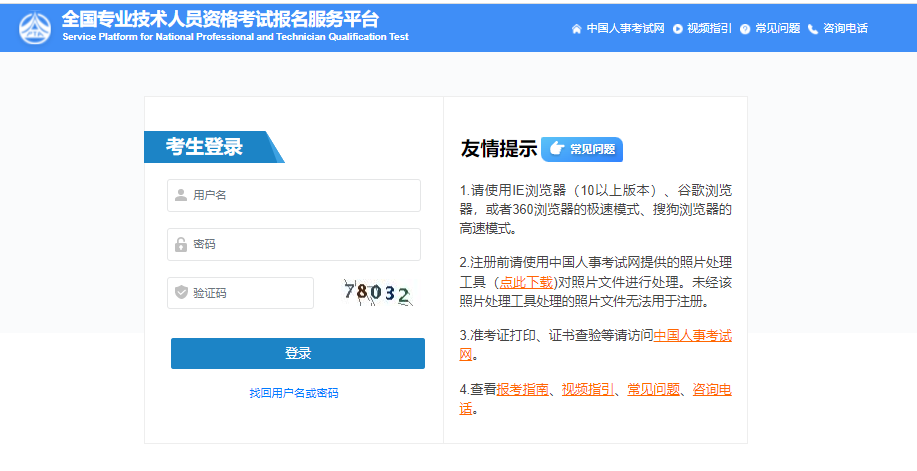
Task: Focus the 用户名 input field
Action: 300,195
